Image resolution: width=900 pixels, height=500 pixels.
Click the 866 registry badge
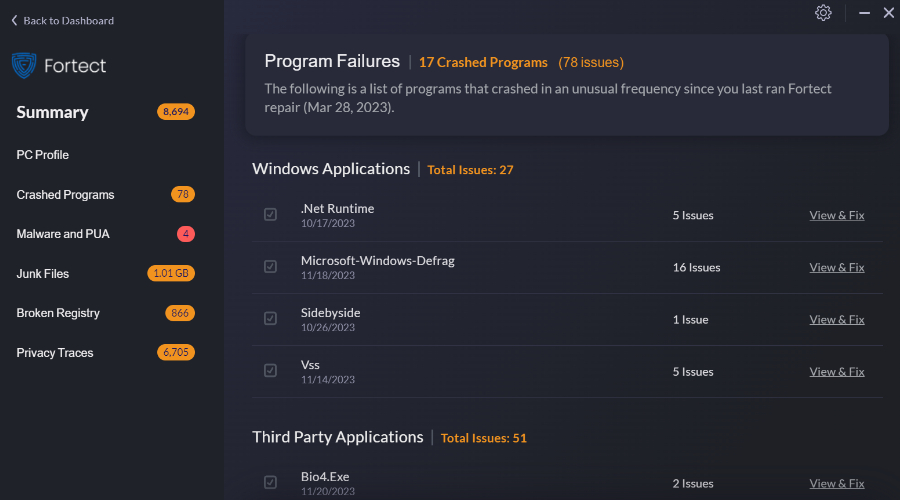[180, 313]
